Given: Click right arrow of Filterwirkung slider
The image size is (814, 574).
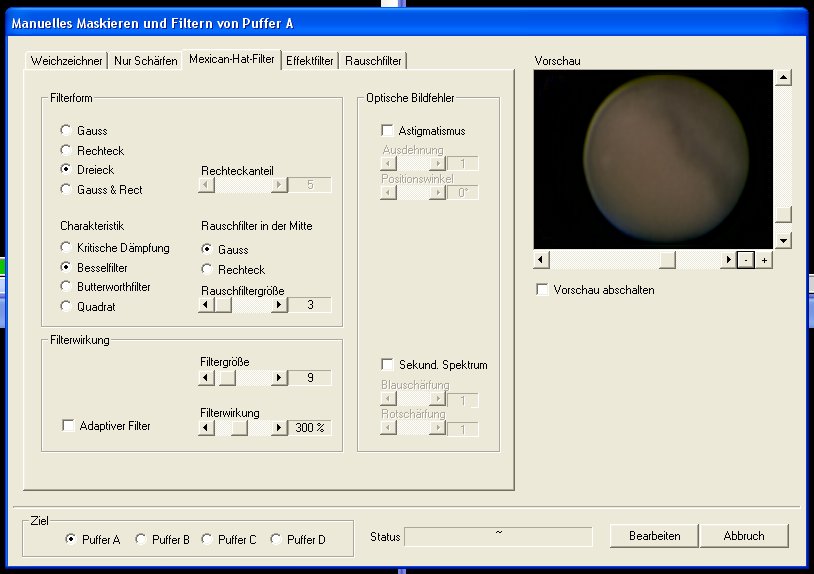Looking at the screenshot, I should [x=279, y=427].
